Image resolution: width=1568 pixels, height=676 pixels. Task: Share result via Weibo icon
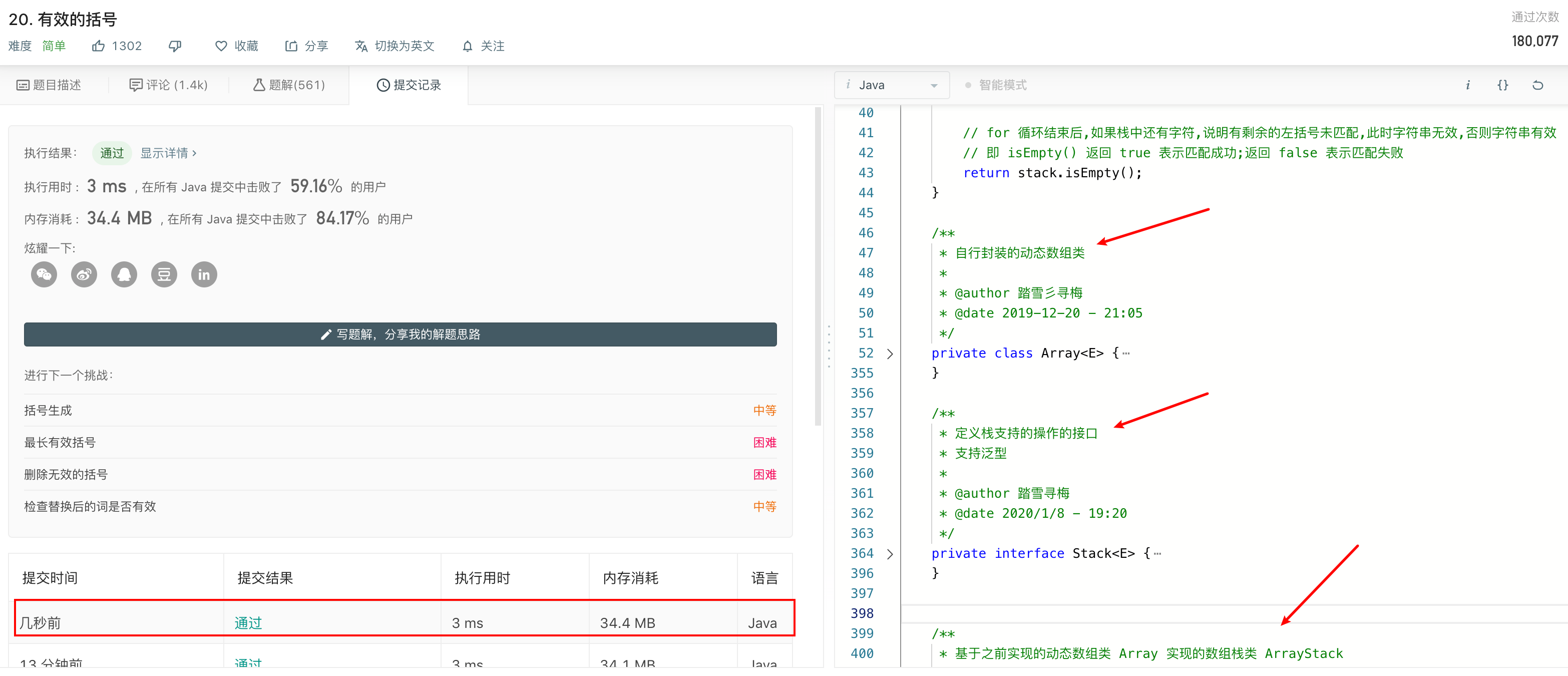tap(84, 275)
